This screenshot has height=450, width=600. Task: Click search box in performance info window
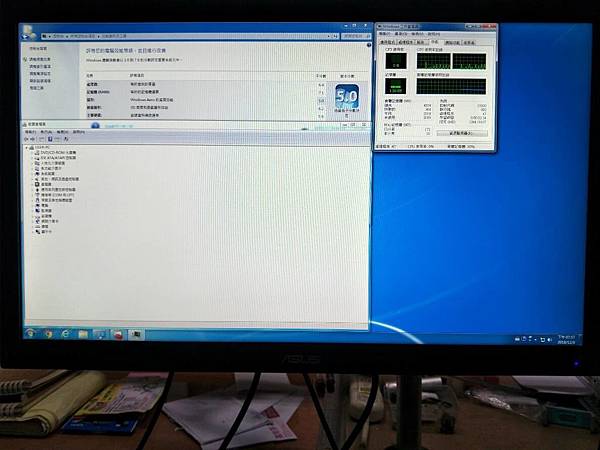tap(356, 36)
